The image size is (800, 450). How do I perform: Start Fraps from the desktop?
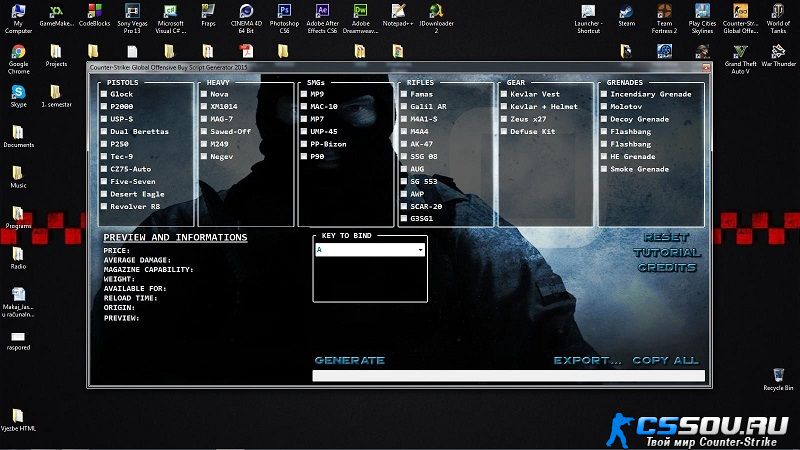pos(208,15)
